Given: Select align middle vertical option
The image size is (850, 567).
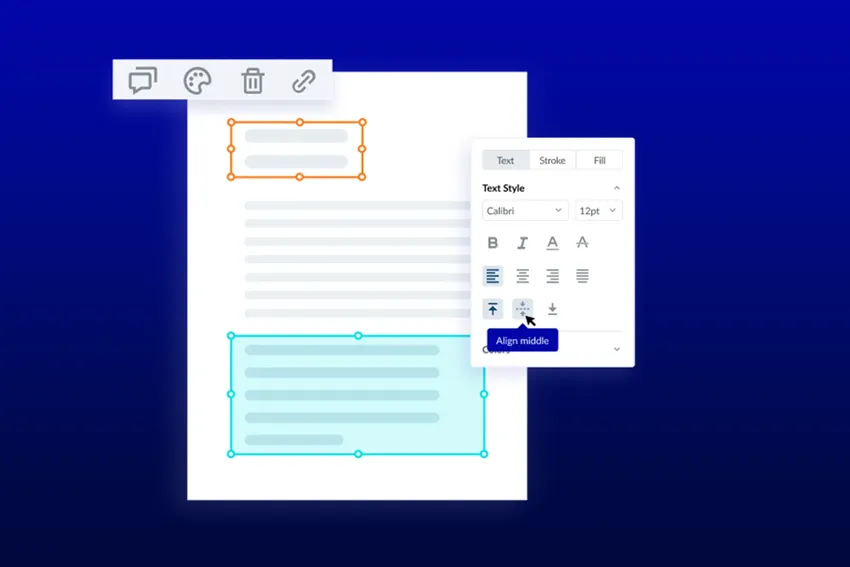Looking at the screenshot, I should point(522,308).
